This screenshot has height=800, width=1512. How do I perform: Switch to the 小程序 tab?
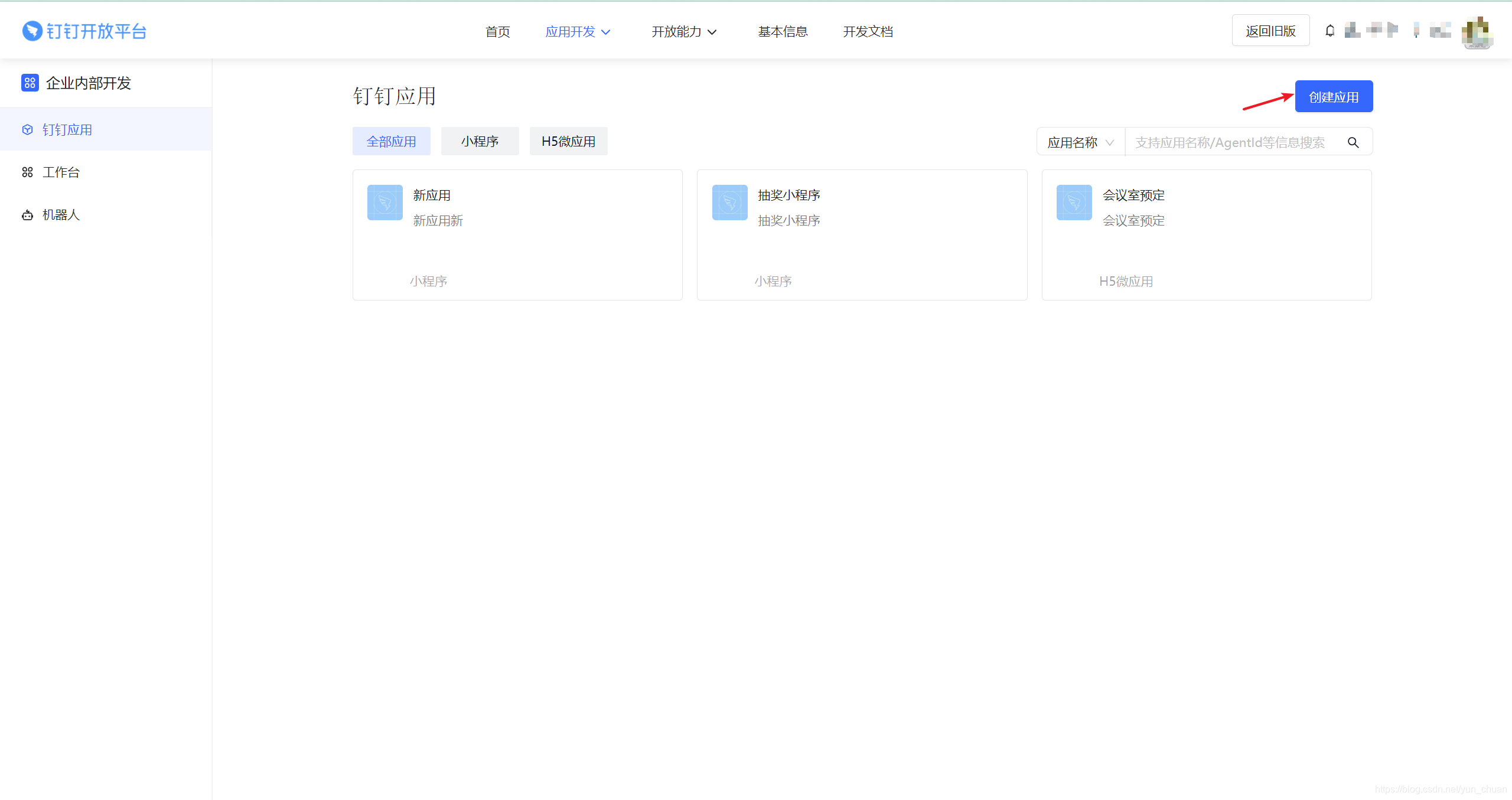480,141
